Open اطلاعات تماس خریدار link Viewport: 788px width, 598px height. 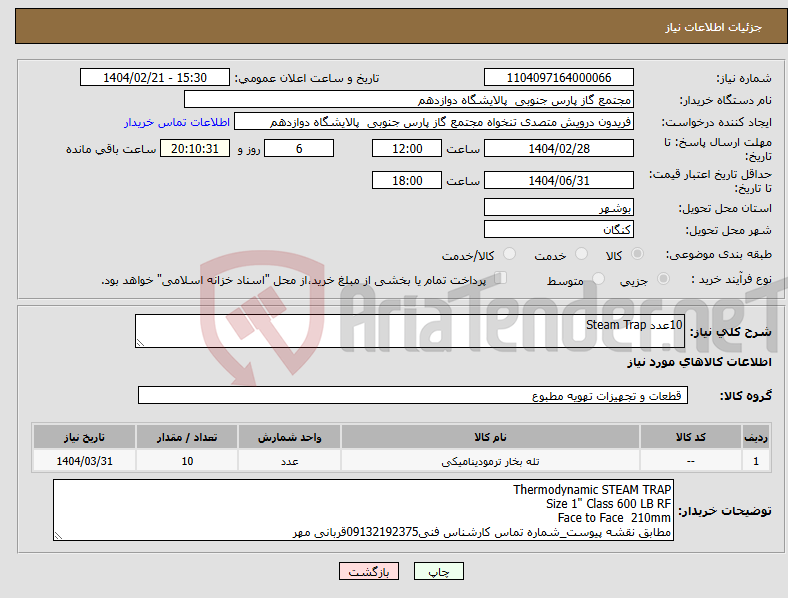point(177,122)
